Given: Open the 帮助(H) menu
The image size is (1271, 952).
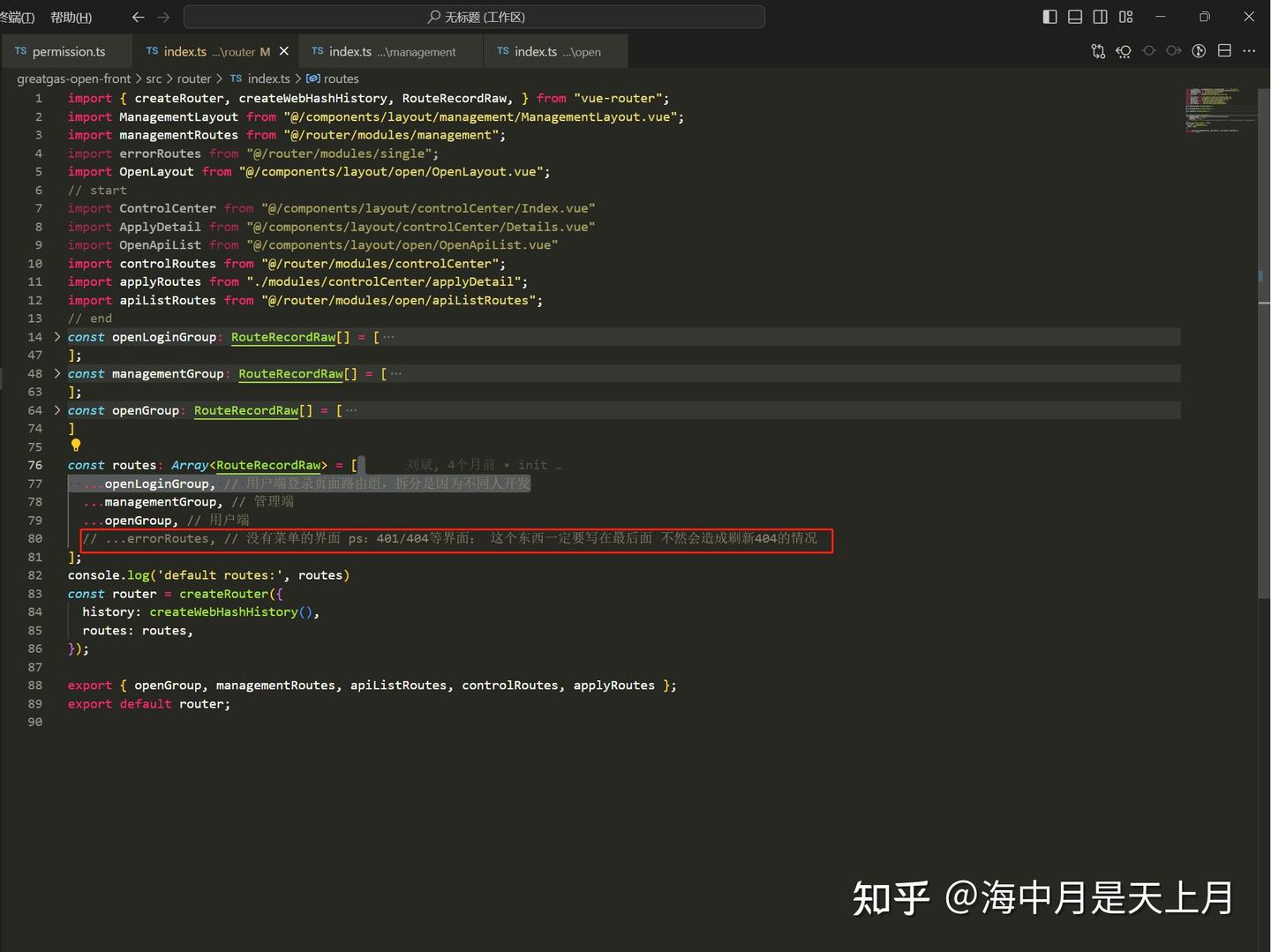Looking at the screenshot, I should tap(71, 17).
